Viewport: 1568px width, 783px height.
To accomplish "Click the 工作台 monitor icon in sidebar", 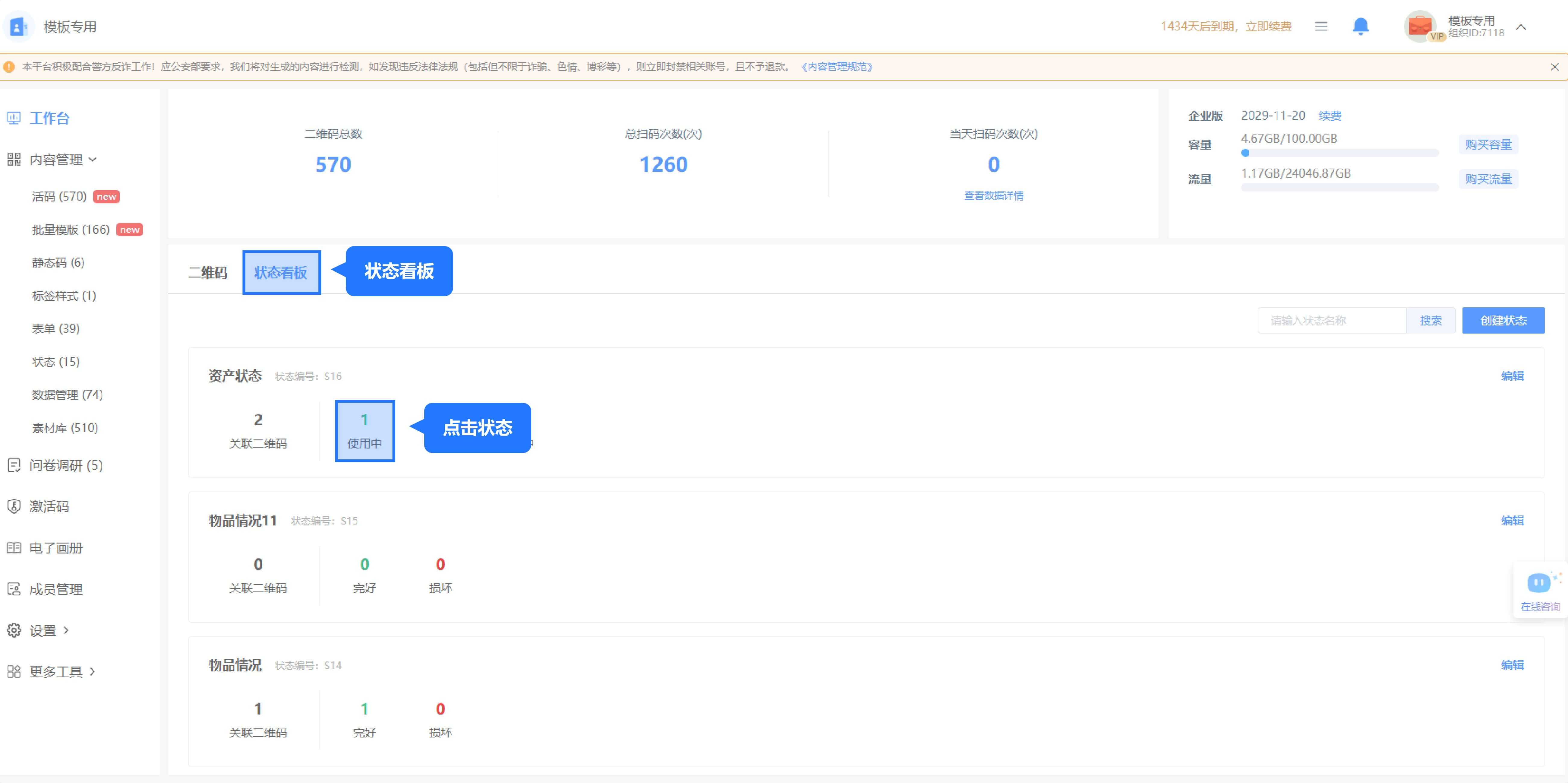I will click(x=14, y=118).
